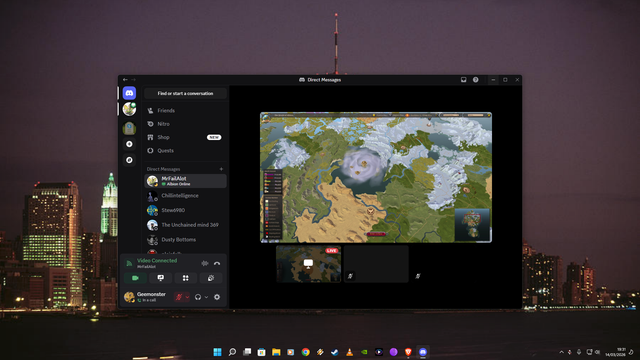This screenshot has width=640, height=360.
Task: Open noise suppression settings icon
Action: coord(204,264)
